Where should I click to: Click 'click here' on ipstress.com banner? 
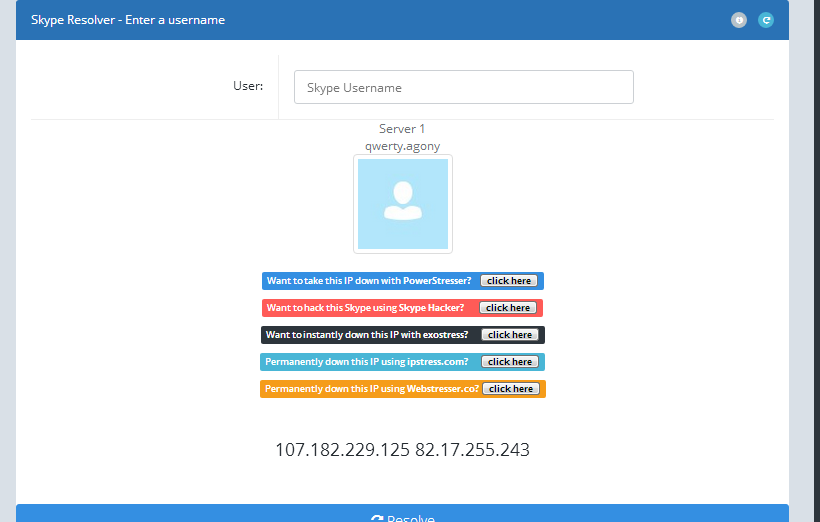(510, 362)
